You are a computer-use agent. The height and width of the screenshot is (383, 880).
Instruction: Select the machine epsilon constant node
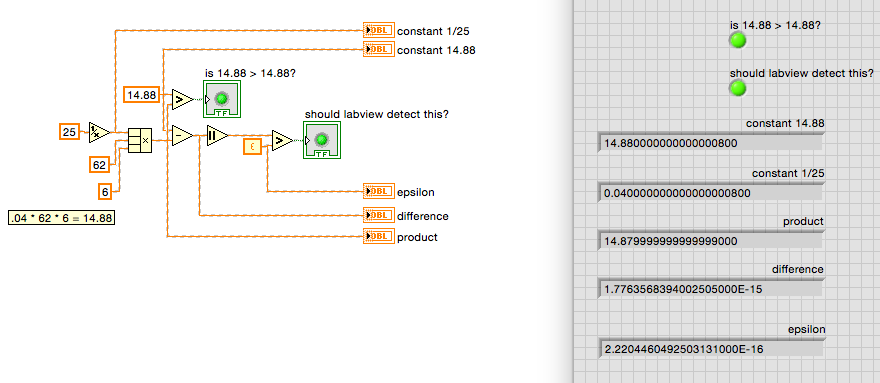[x=253, y=147]
